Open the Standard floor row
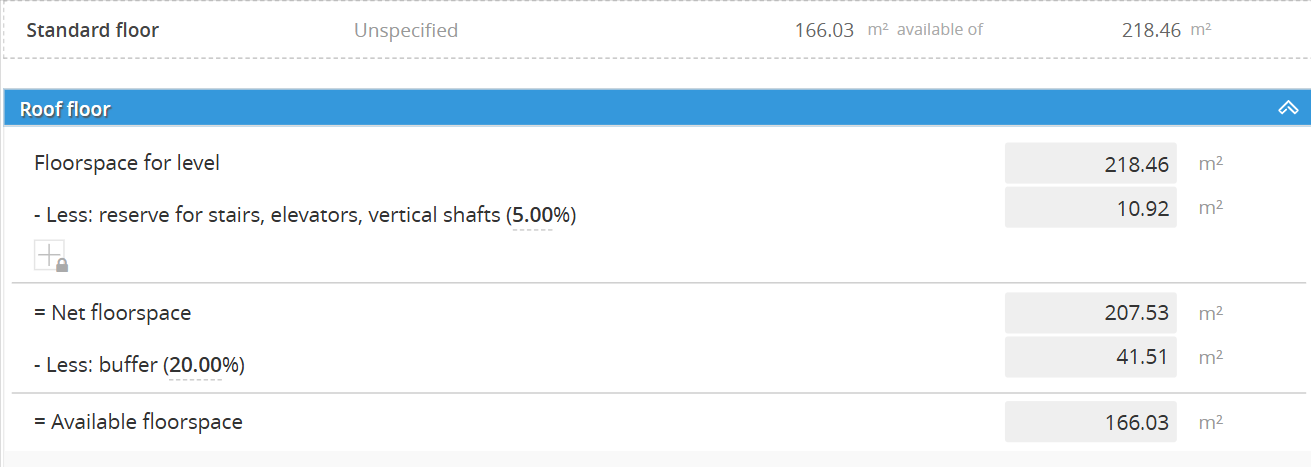Viewport: 1311px width, 467px height. pos(92,30)
